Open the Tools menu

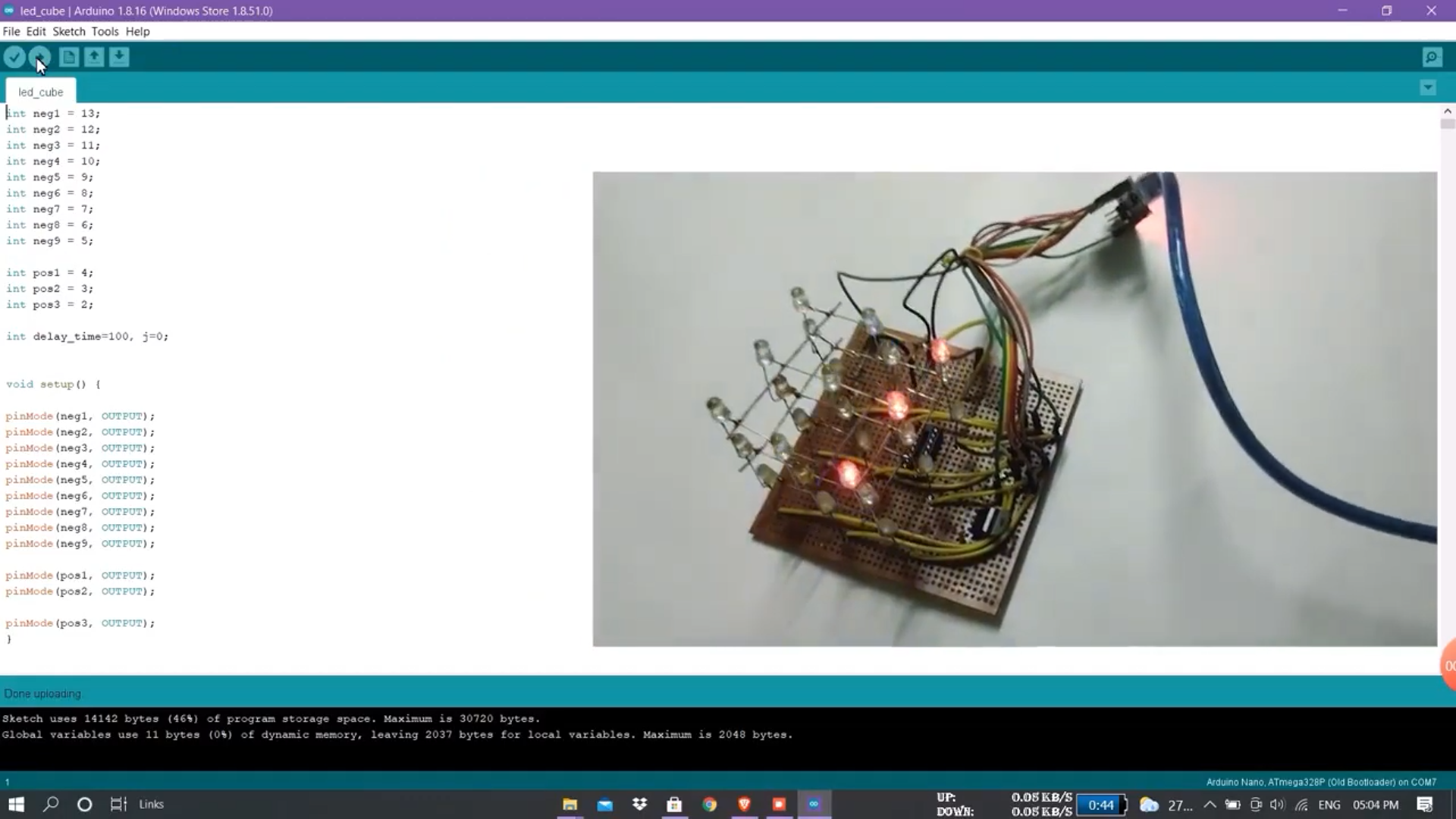pos(105,31)
